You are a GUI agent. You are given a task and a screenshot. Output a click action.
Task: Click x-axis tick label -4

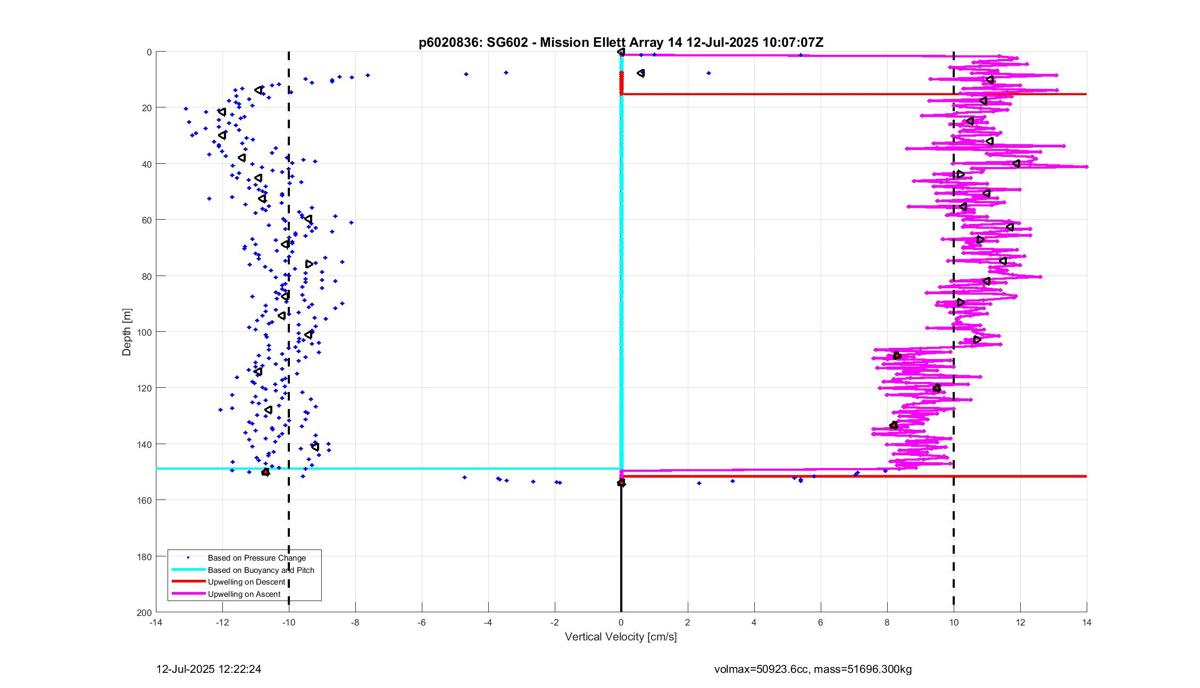point(488,622)
